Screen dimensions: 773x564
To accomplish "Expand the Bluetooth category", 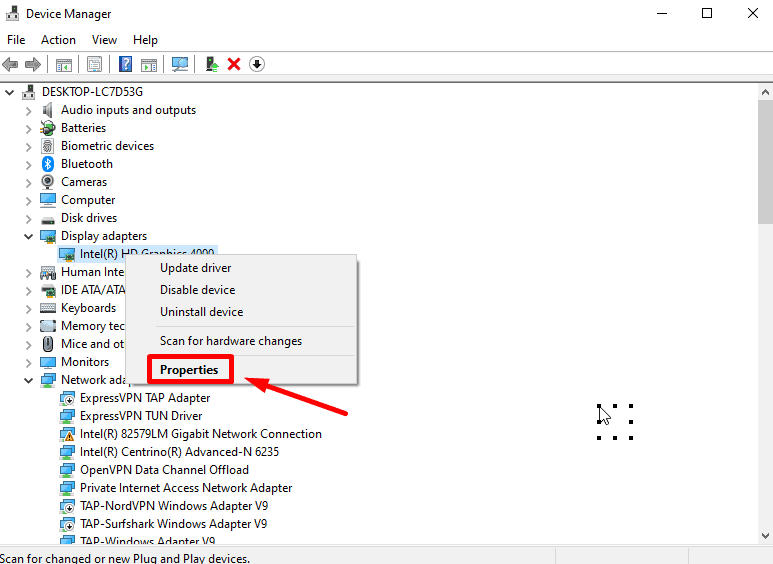I will [29, 165].
